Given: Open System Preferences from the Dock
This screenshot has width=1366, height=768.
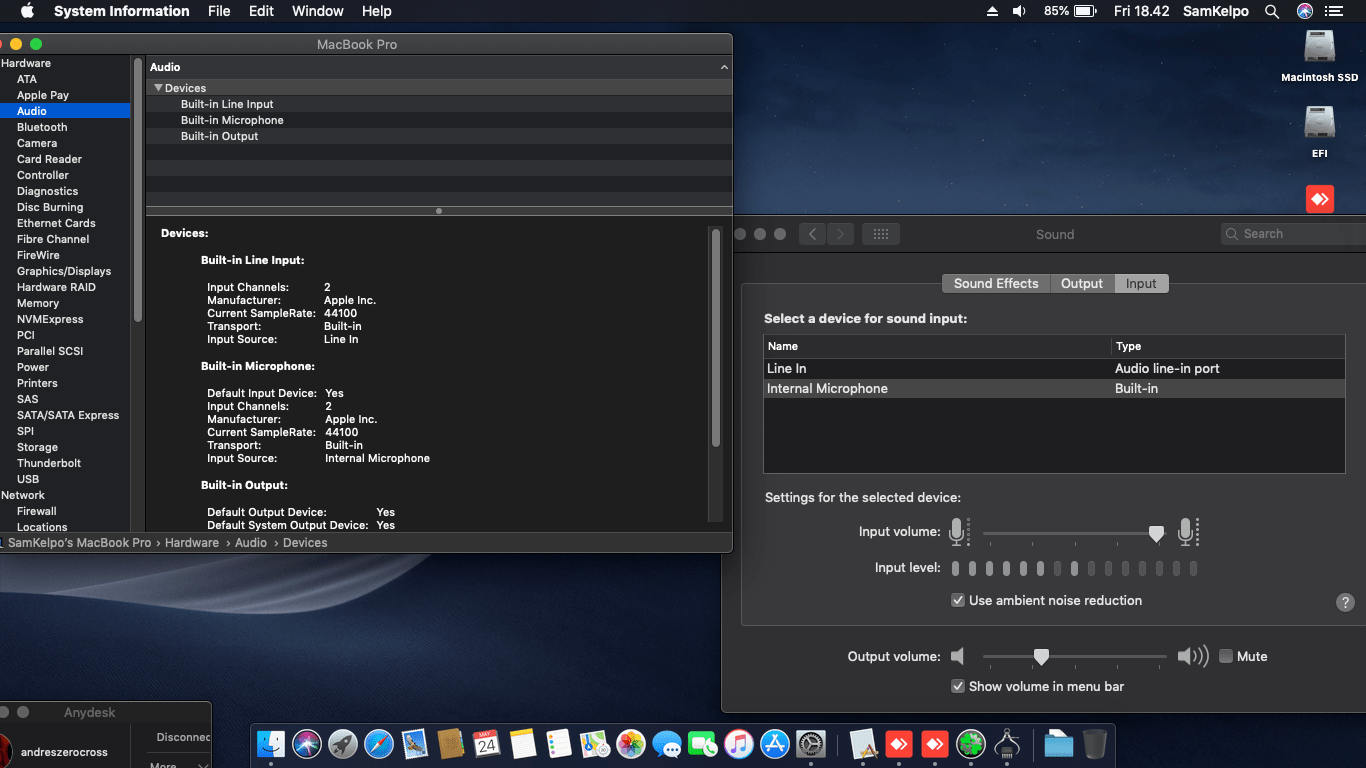Looking at the screenshot, I should click(x=810, y=744).
